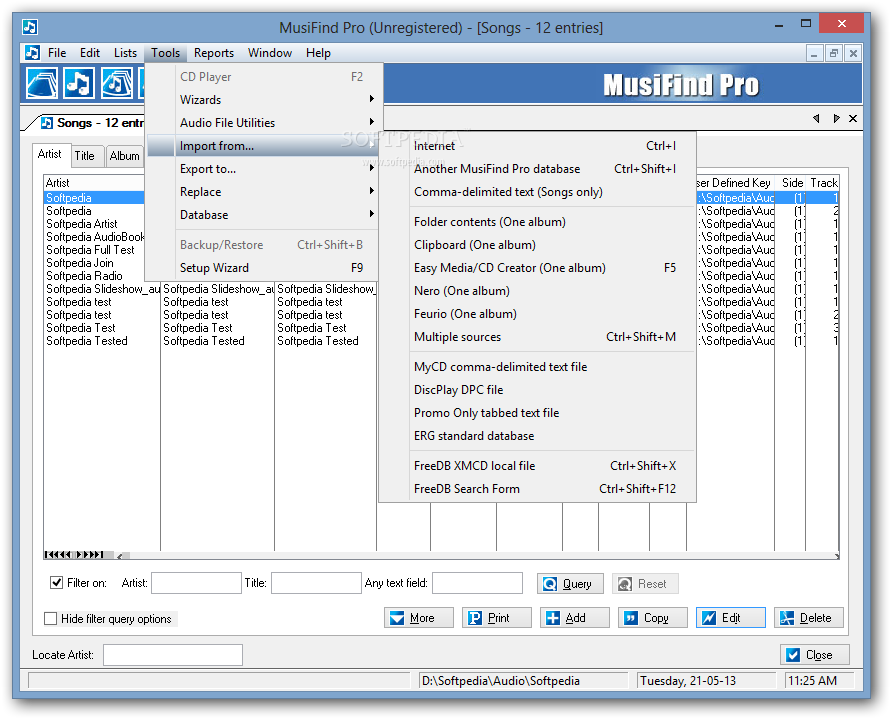Screen dimensions: 891x719
Task: Open FreeDB Search Form
Action: pyautogui.click(x=538, y=489)
